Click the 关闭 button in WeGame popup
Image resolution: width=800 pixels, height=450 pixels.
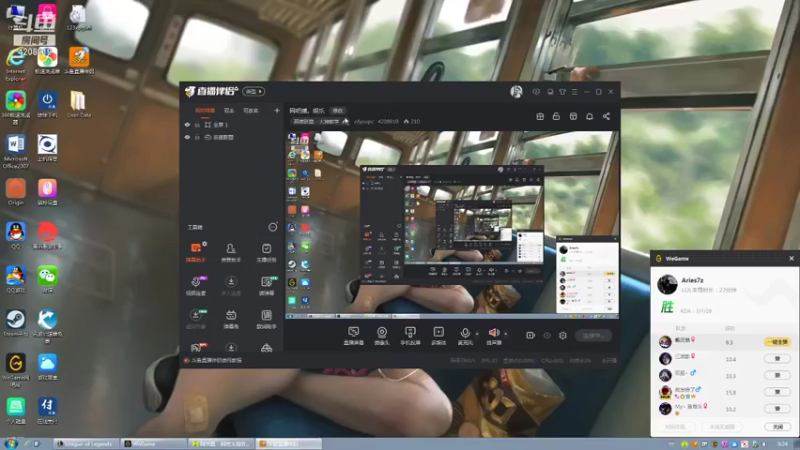777,427
